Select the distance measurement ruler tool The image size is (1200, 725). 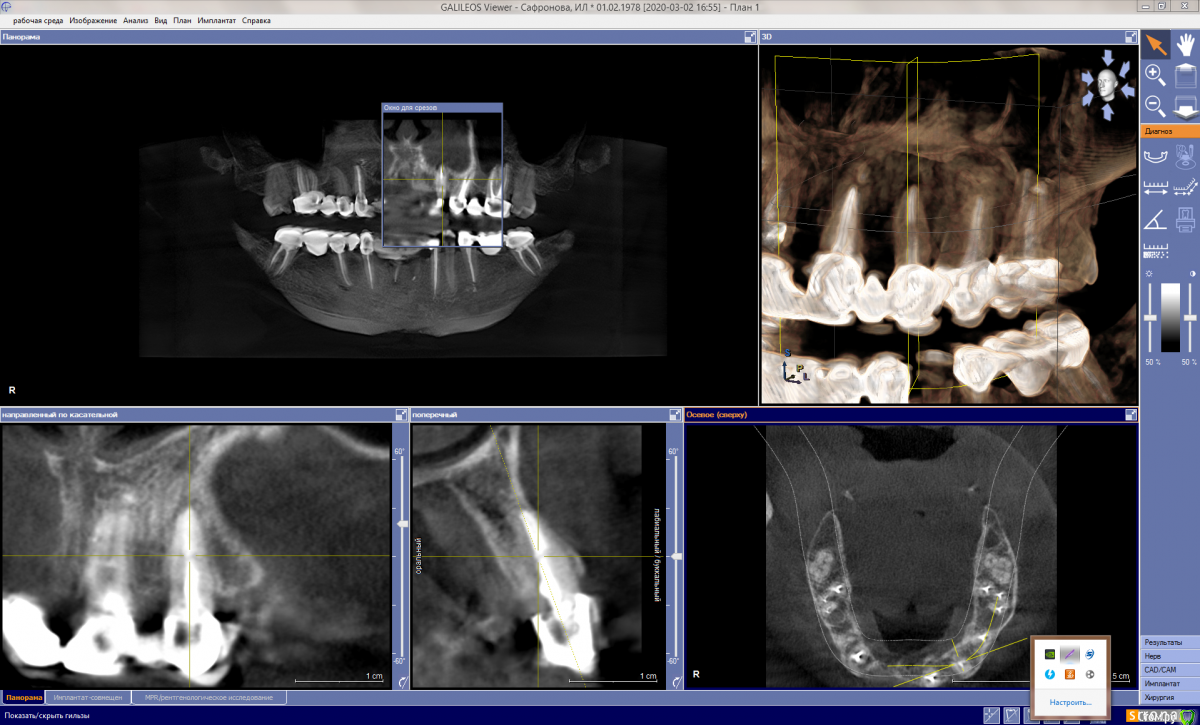[1155, 187]
